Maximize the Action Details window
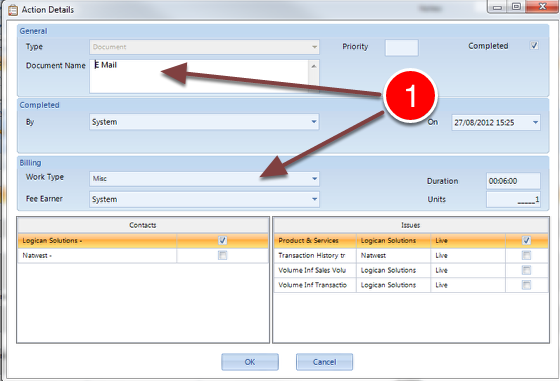Image resolution: width=560 pixels, height=381 pixels. (516, 7)
